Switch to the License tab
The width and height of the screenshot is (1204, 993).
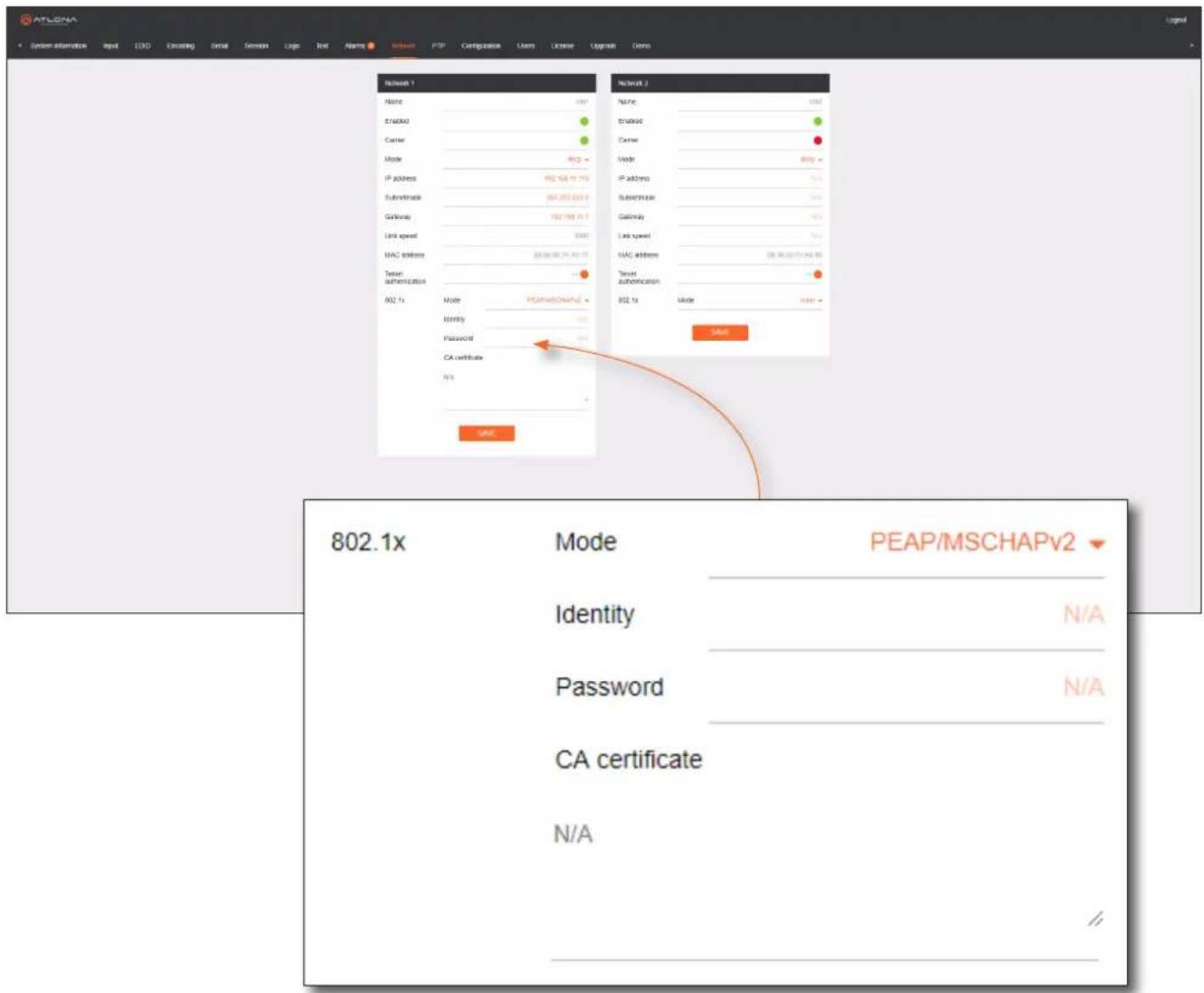click(563, 46)
